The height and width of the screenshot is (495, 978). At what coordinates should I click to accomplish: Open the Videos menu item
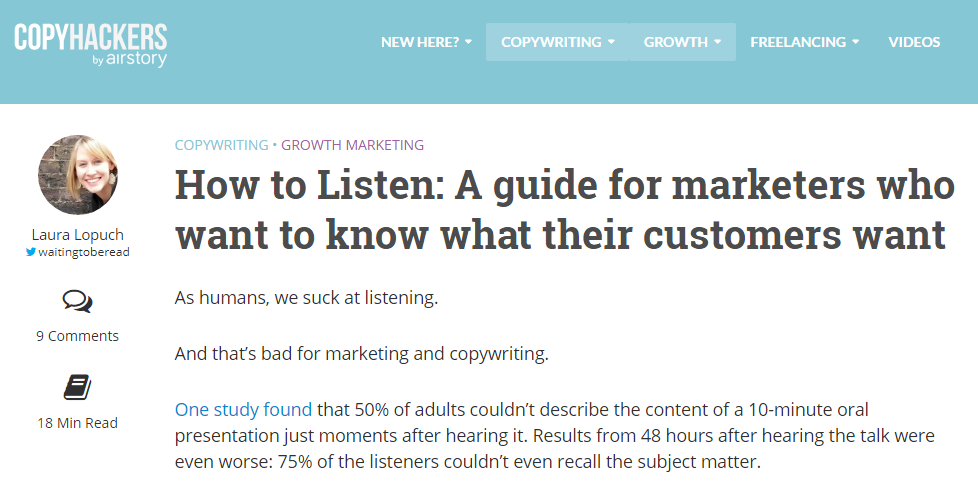pyautogui.click(x=914, y=42)
